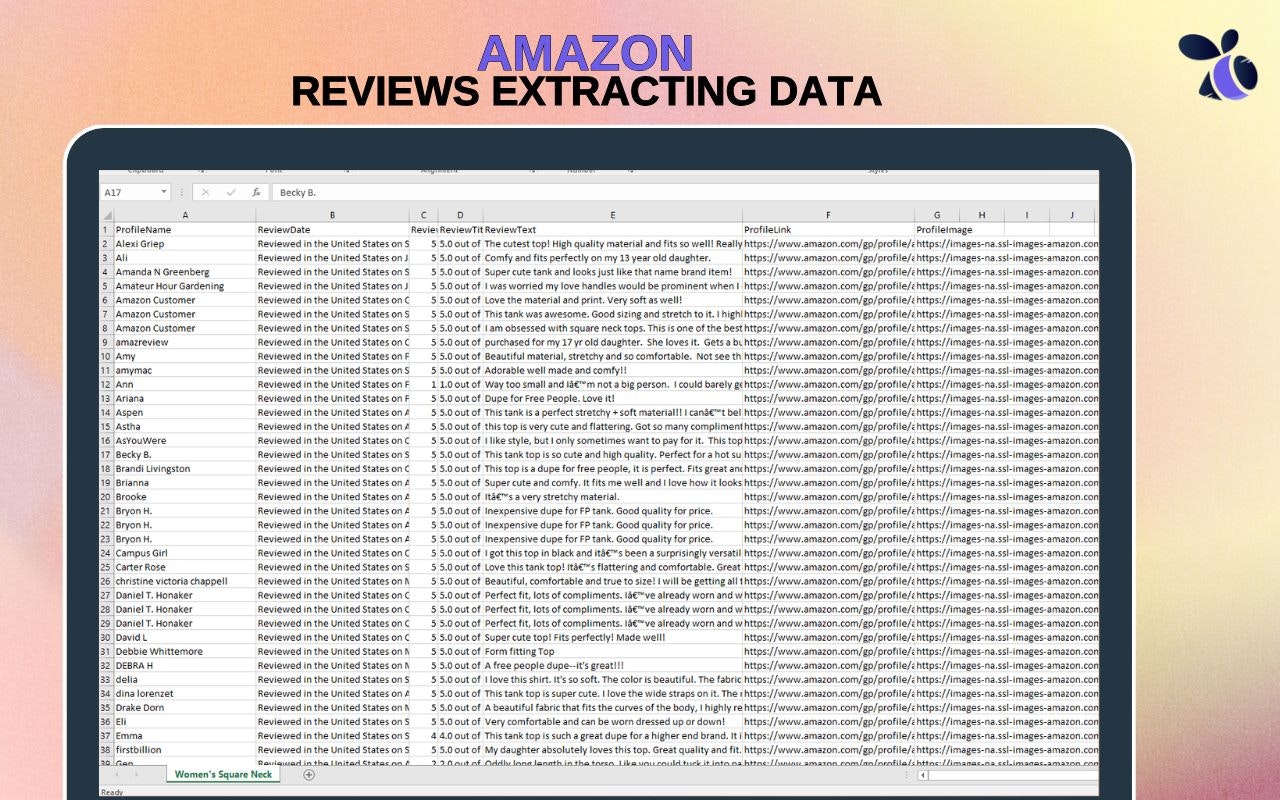Click Emma's '4.0 out of' rating title cell
The image size is (1280, 800).
point(460,735)
